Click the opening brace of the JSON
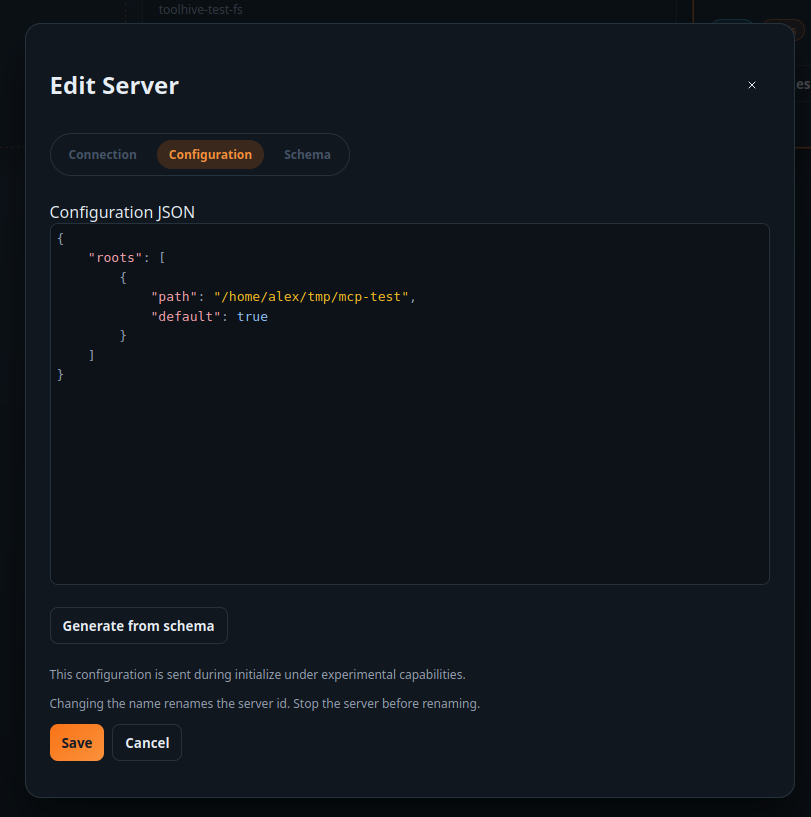 pos(60,238)
